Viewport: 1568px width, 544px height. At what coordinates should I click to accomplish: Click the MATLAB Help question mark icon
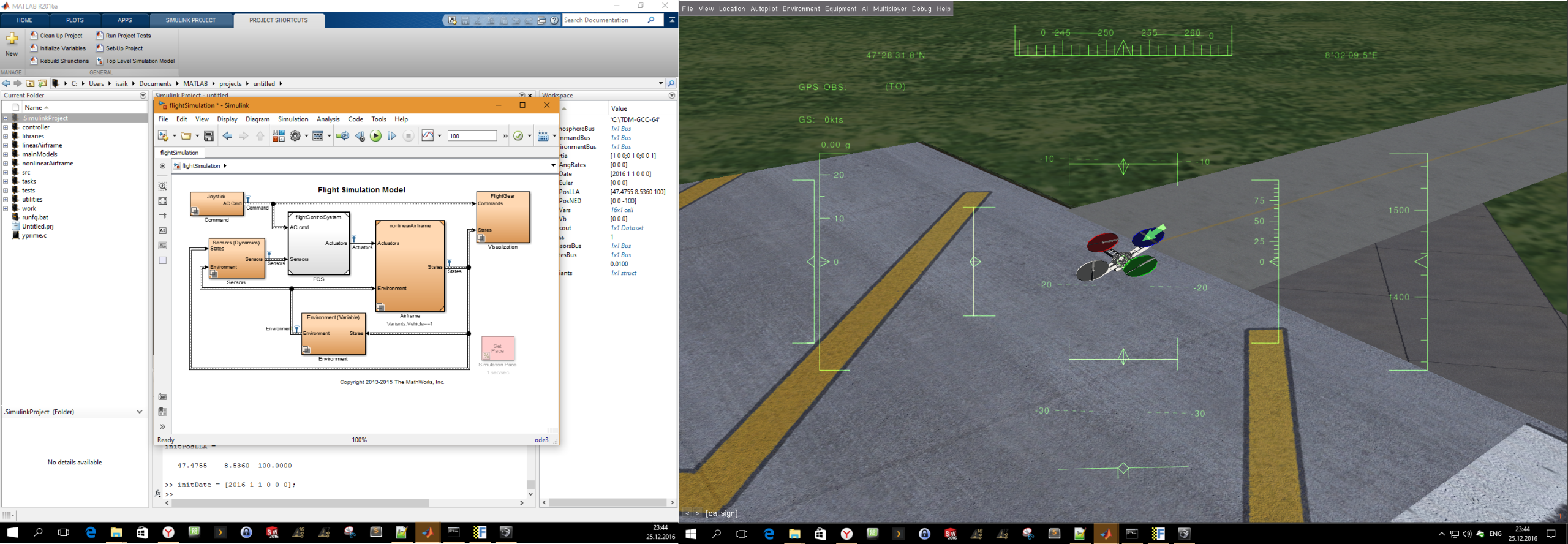[x=554, y=20]
